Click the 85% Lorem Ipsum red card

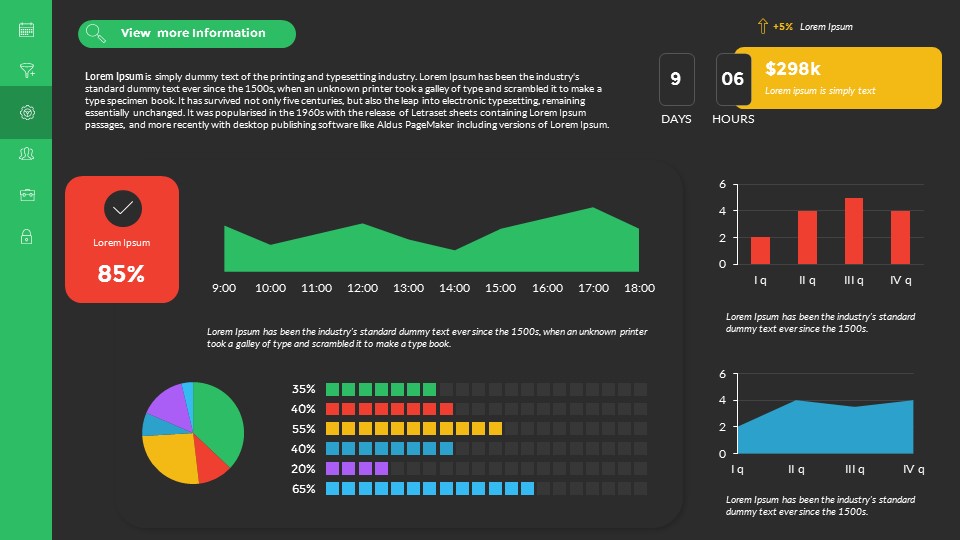click(x=122, y=239)
